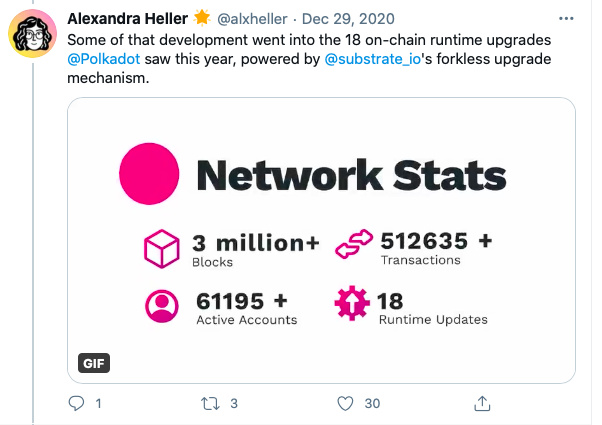Viewport: 602px width, 425px height.
Task: Open the share tweet upload icon
Action: pos(482,404)
